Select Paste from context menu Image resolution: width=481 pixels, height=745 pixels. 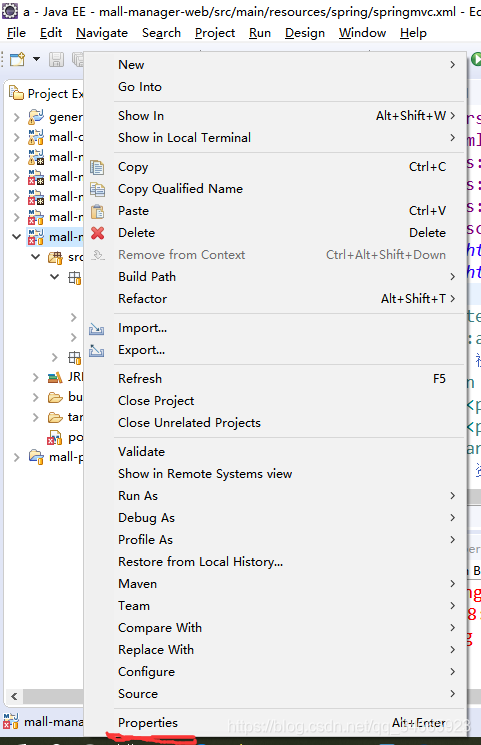click(275, 210)
